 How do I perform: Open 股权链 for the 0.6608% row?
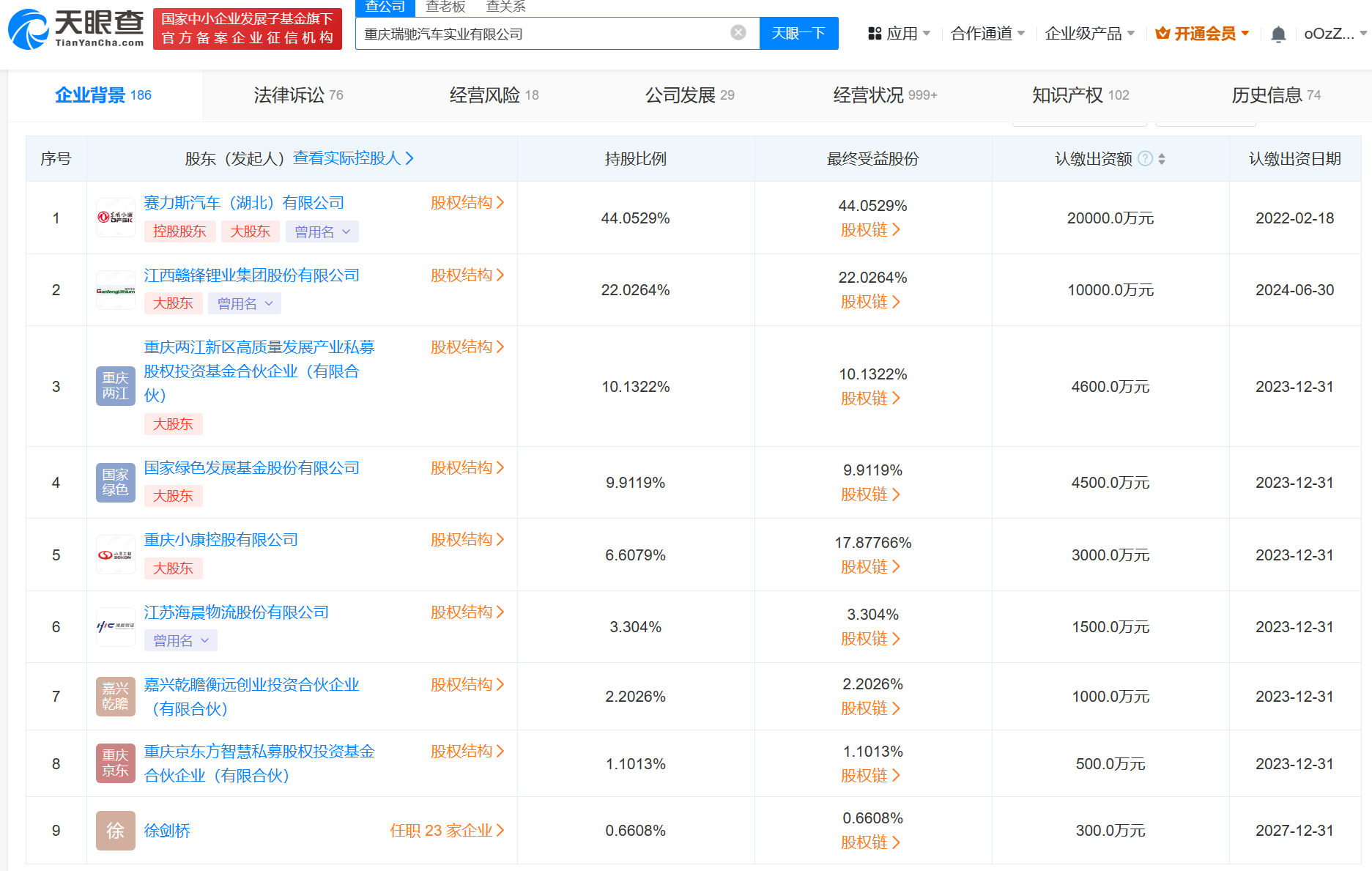point(870,842)
